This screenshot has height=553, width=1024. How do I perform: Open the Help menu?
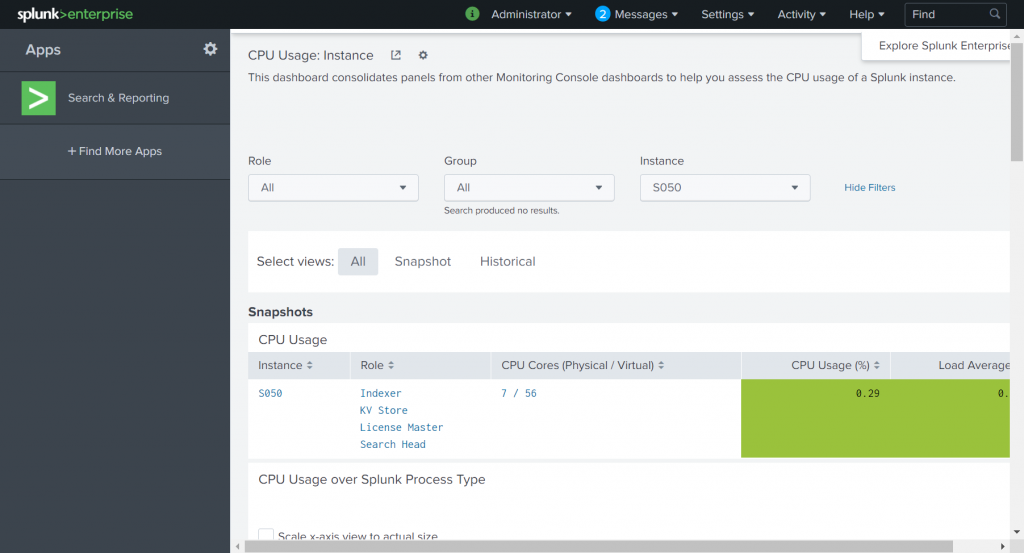[867, 14]
